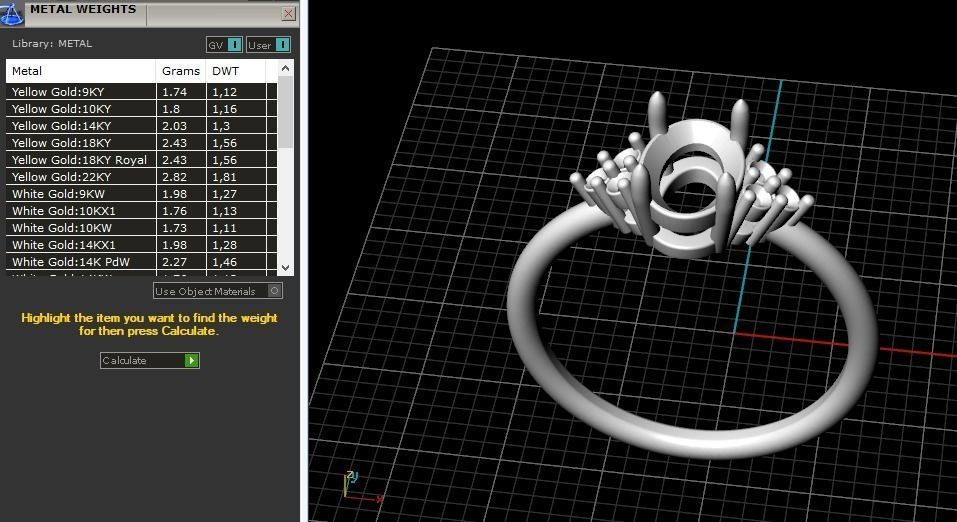Image resolution: width=957 pixels, height=522 pixels.
Task: Enable Use Object Materials option
Action: 218,291
